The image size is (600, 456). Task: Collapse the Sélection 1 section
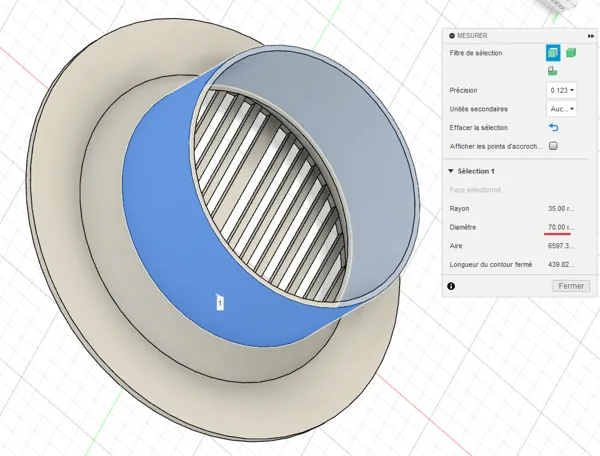coord(451,171)
